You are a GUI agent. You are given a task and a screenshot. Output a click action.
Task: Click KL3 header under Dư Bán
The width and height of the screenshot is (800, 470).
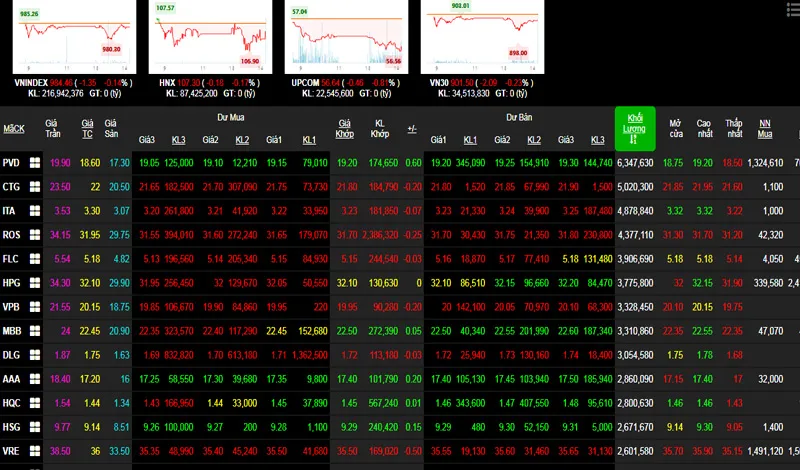click(597, 140)
